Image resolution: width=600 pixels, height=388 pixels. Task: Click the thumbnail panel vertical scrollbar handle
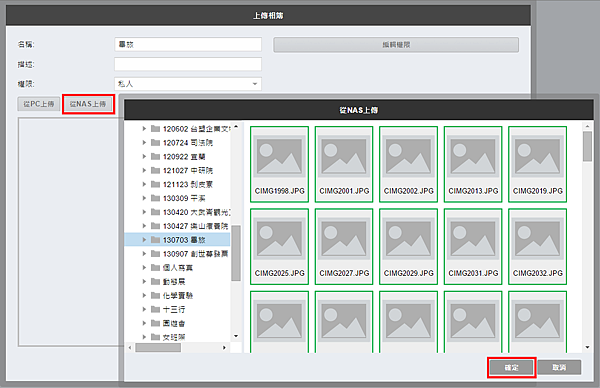pyautogui.click(x=587, y=146)
